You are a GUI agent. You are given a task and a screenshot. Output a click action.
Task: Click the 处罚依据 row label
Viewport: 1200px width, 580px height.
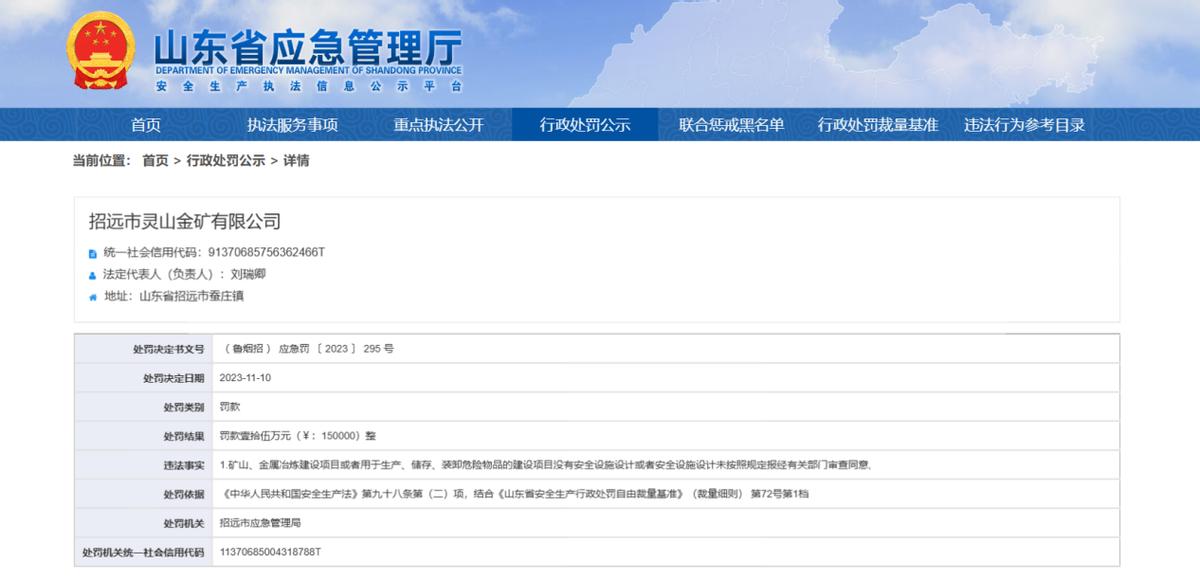(184, 494)
